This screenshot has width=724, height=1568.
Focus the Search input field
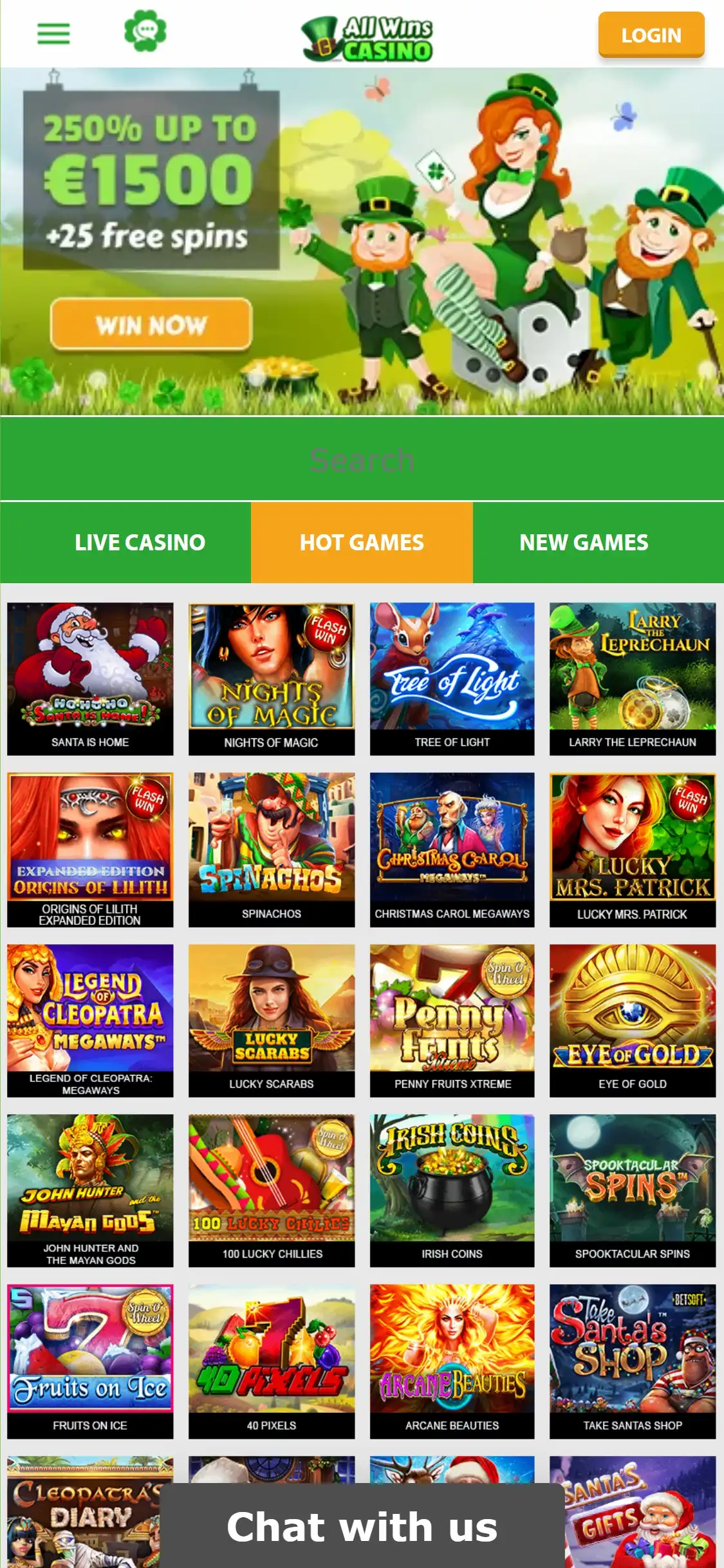click(x=362, y=459)
